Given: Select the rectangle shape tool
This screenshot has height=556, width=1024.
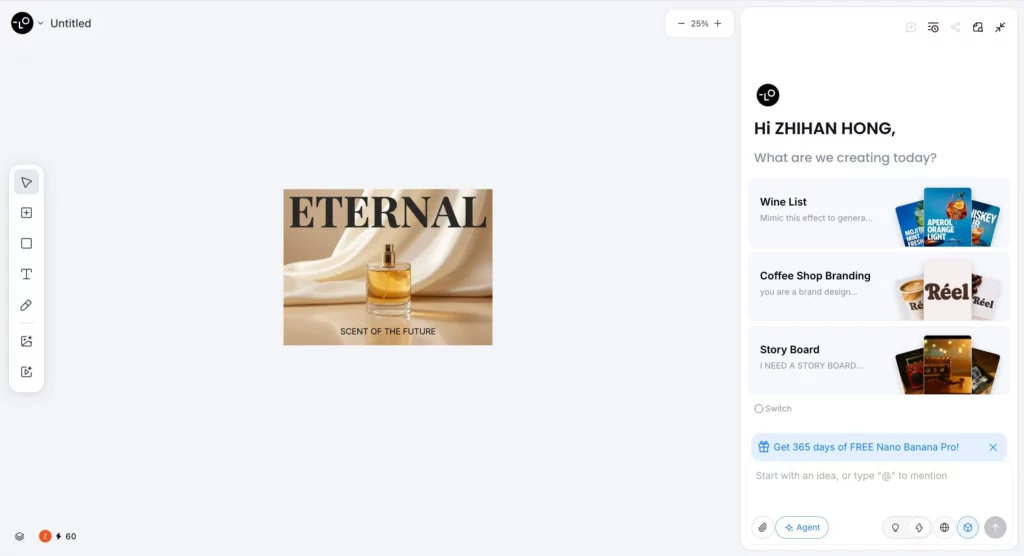Looking at the screenshot, I should coord(26,243).
